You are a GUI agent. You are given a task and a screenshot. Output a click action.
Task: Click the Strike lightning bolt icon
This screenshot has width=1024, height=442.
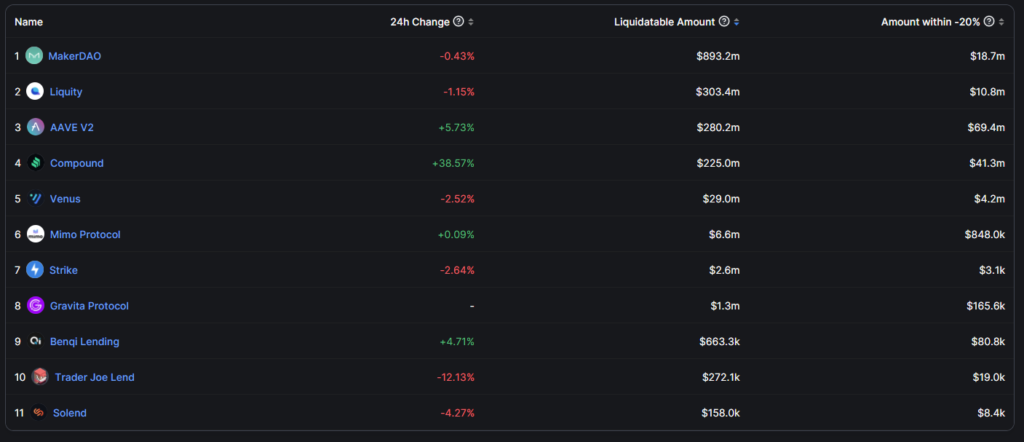tap(35, 270)
